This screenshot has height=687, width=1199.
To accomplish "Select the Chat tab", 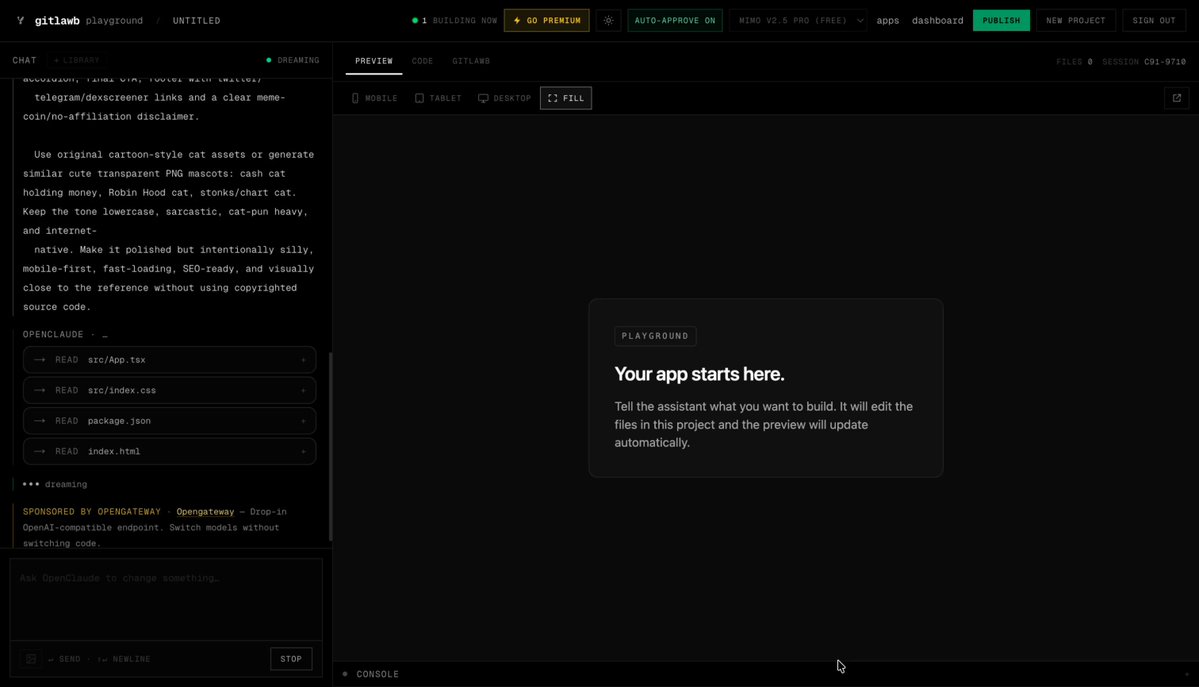I will pos(24,60).
